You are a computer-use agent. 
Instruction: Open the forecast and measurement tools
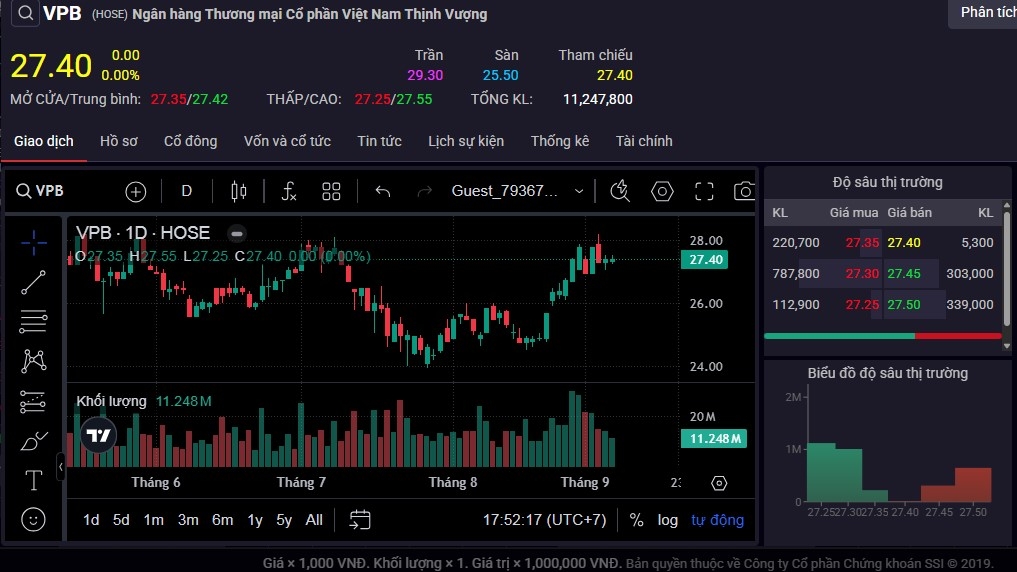coord(34,401)
